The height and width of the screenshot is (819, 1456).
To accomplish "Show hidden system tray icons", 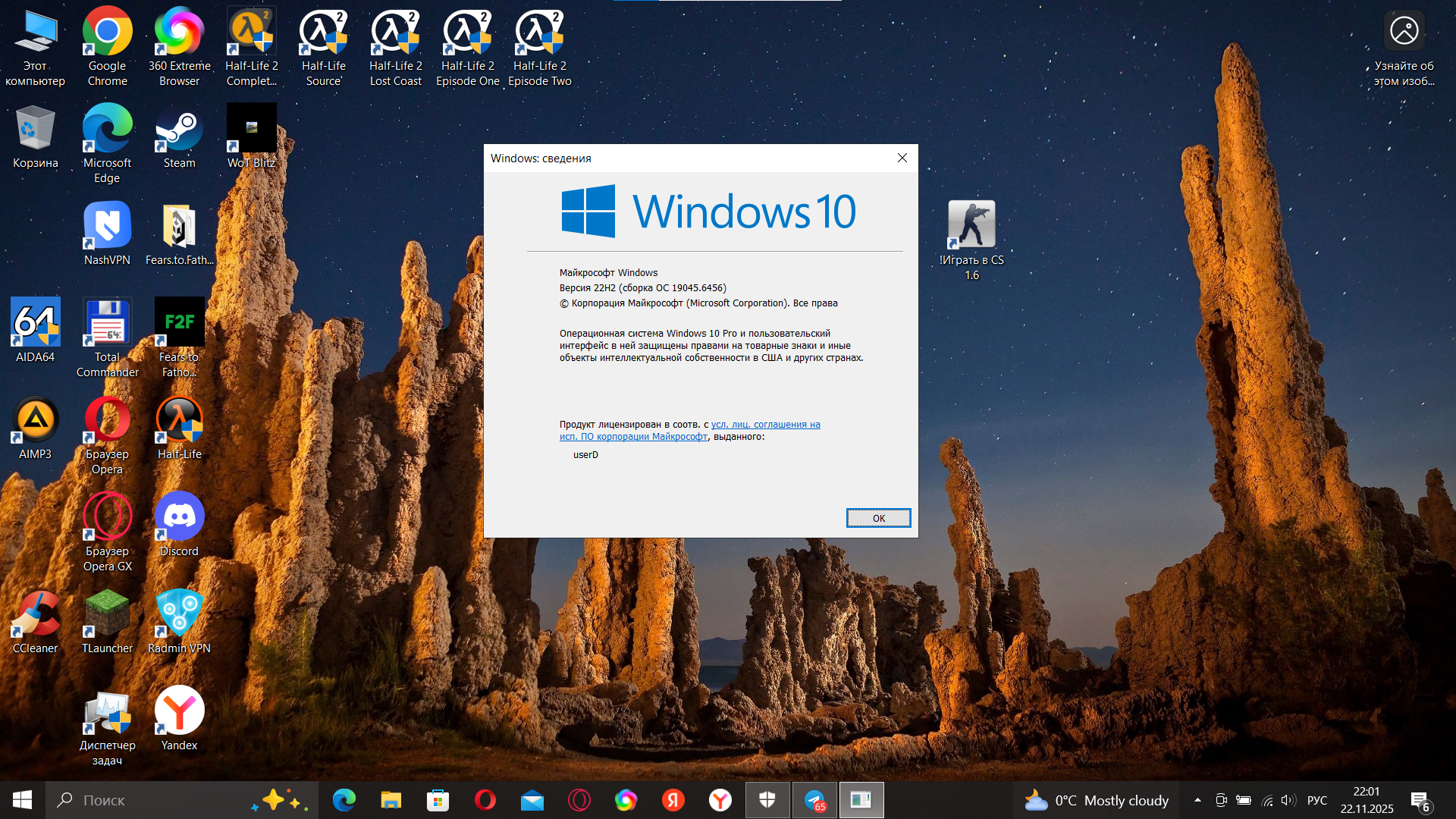I will tap(1197, 800).
